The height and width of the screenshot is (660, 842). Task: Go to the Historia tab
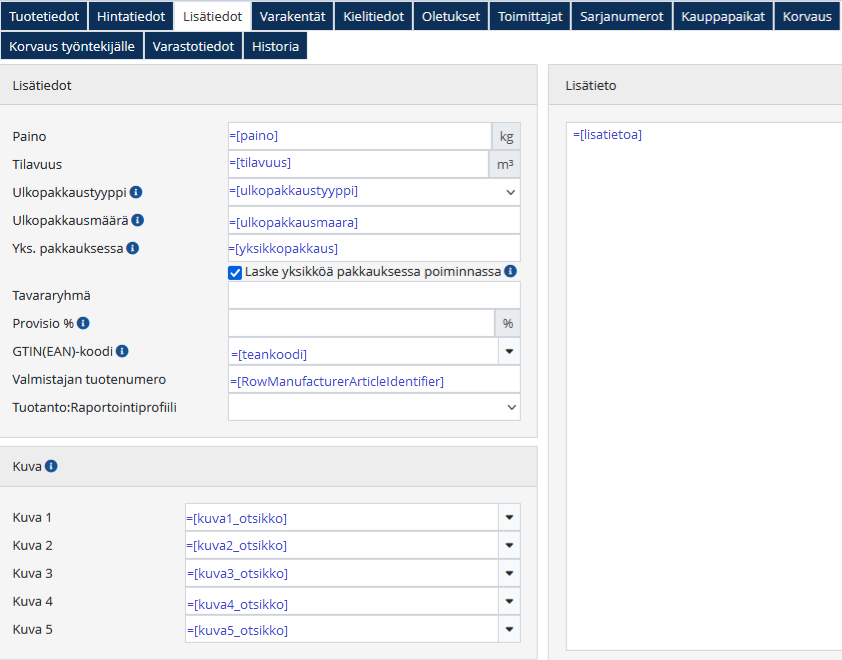[x=275, y=46]
